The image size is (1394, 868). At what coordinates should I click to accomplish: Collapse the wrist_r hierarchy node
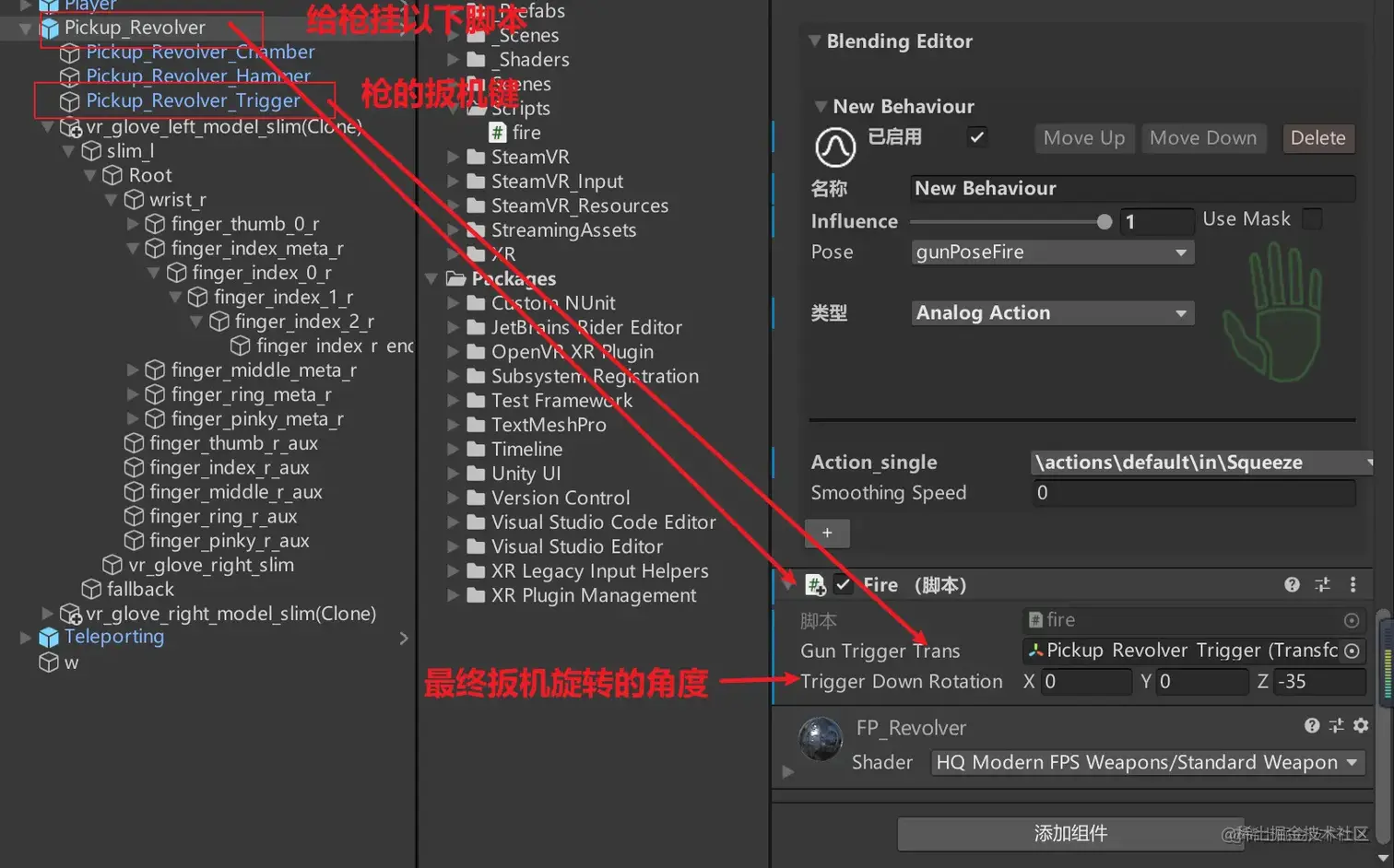pos(111,199)
